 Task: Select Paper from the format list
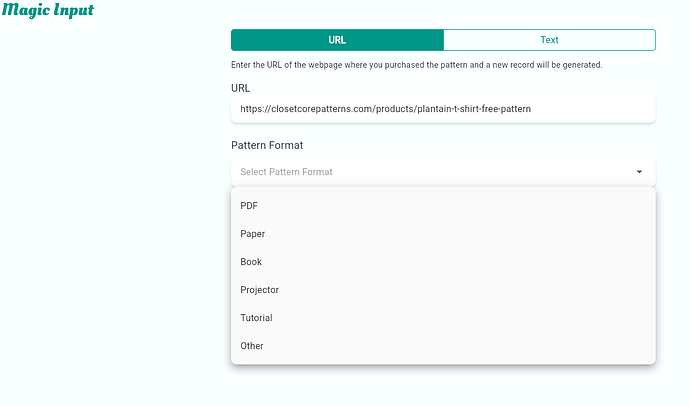(x=253, y=234)
